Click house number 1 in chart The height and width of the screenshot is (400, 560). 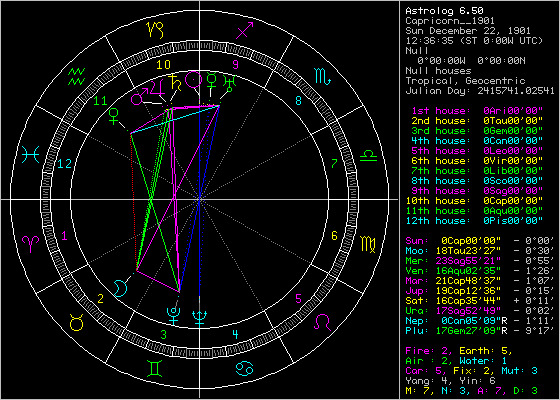(x=64, y=236)
